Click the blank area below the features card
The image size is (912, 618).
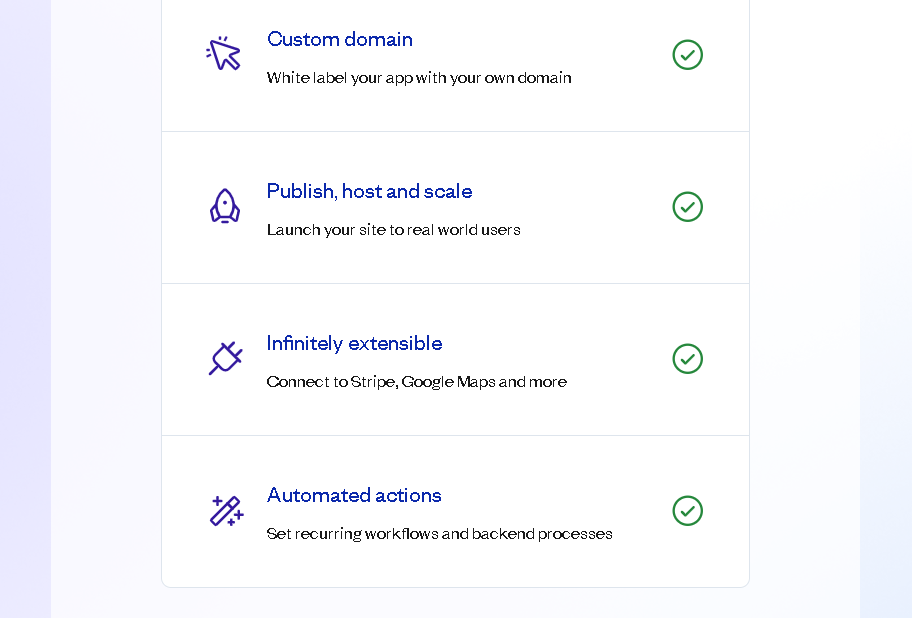(x=455, y=603)
